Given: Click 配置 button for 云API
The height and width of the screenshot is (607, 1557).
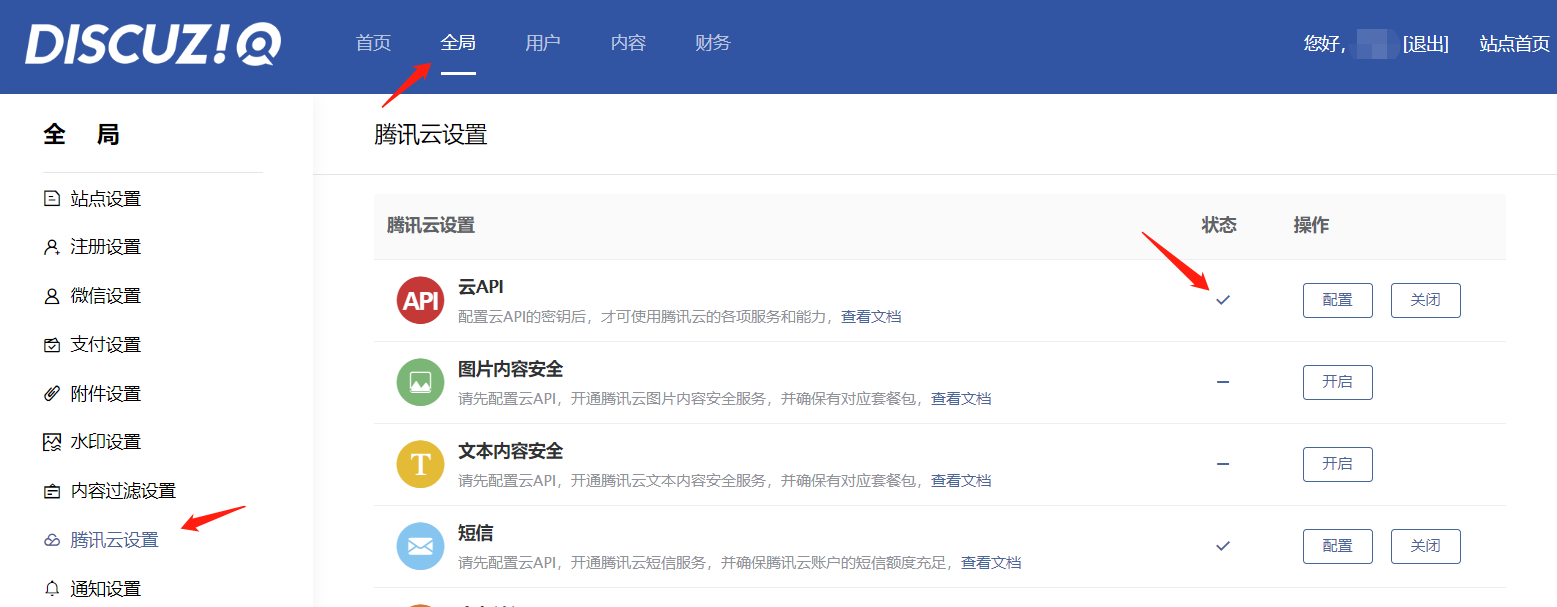Looking at the screenshot, I should [x=1338, y=300].
